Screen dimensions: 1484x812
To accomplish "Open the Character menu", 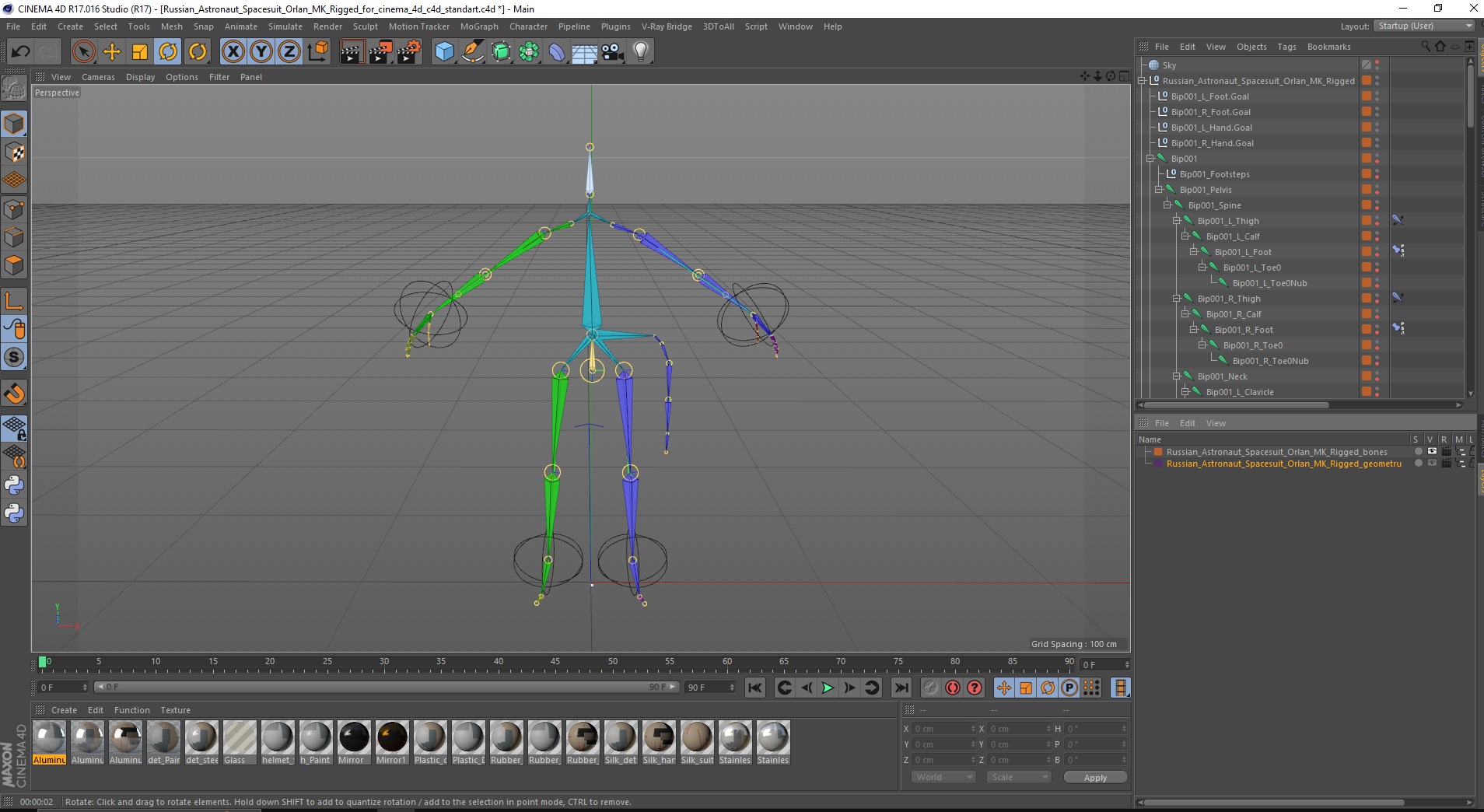I will coord(528,26).
